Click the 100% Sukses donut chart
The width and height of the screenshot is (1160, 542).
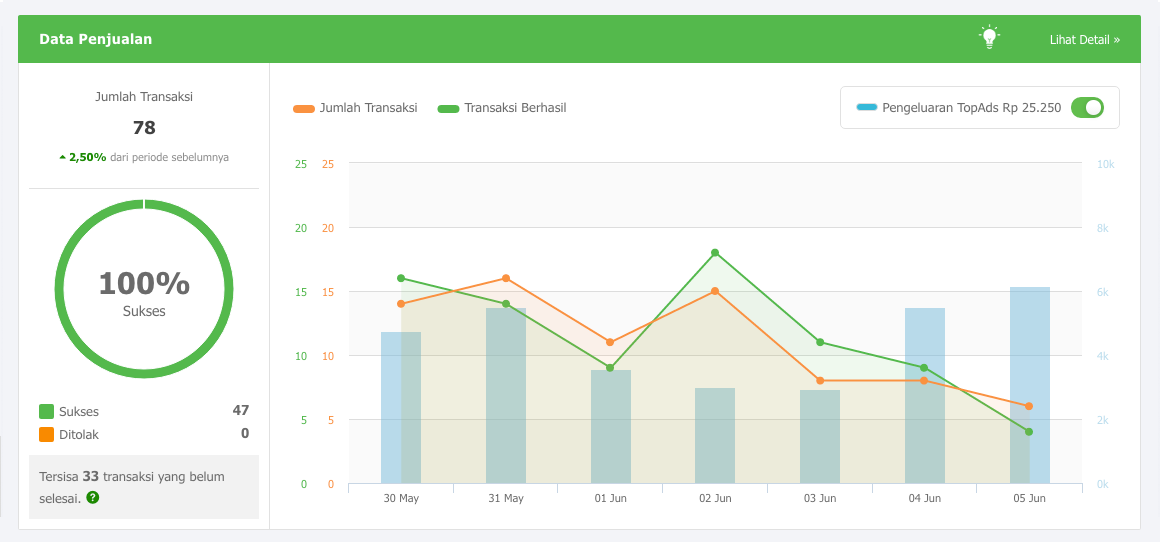pos(144,288)
